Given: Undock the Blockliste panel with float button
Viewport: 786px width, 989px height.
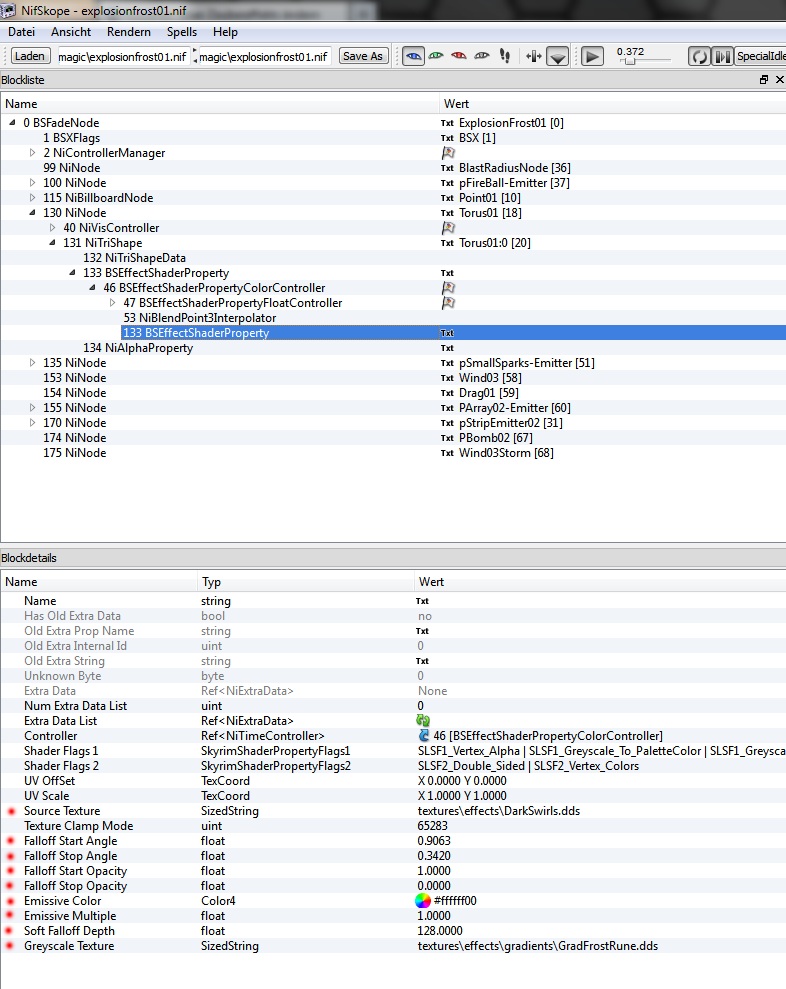Looking at the screenshot, I should [764, 79].
